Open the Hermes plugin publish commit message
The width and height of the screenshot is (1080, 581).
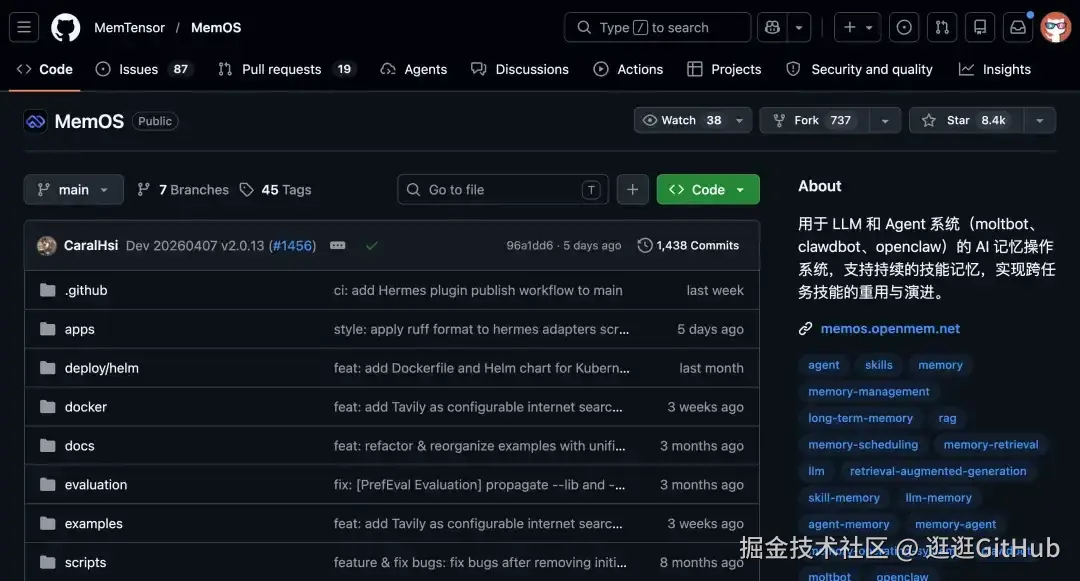click(478, 290)
